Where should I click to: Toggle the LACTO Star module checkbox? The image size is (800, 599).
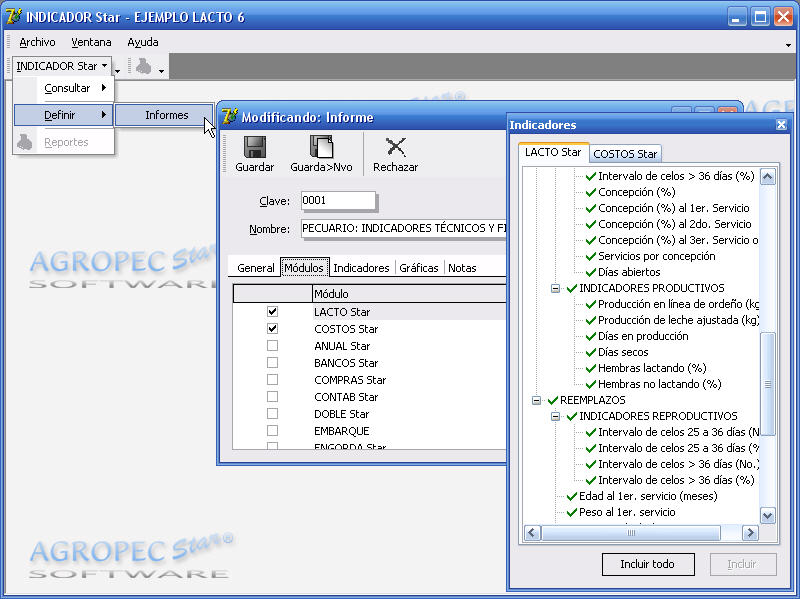pyautogui.click(x=272, y=311)
